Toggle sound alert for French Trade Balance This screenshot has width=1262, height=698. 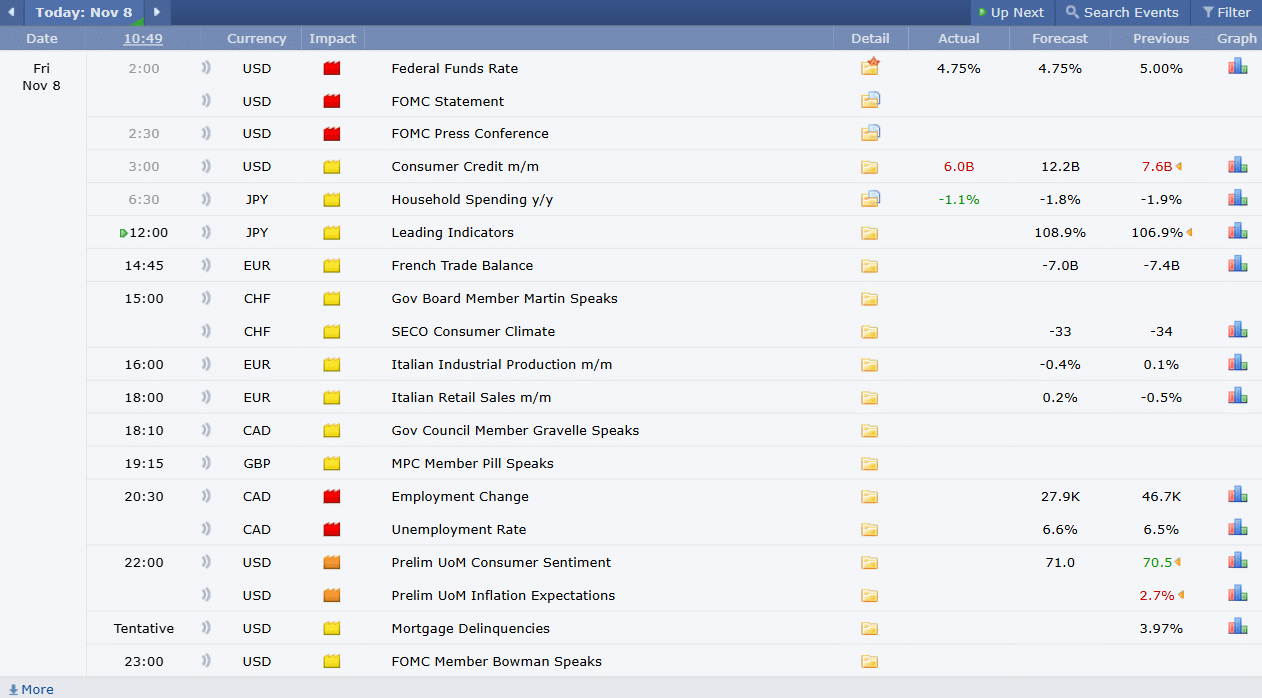[x=206, y=265]
